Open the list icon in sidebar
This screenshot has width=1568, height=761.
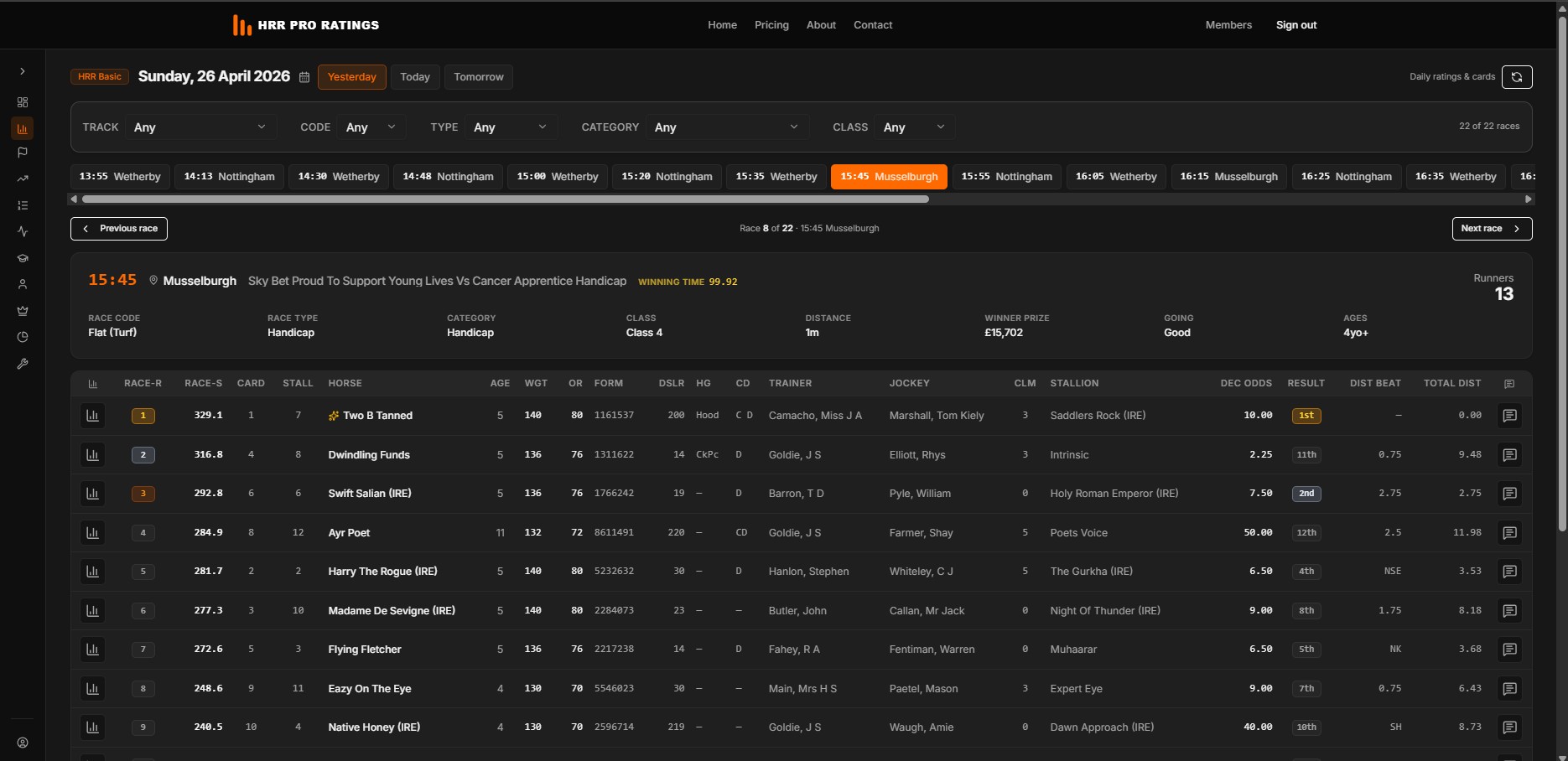[23, 205]
